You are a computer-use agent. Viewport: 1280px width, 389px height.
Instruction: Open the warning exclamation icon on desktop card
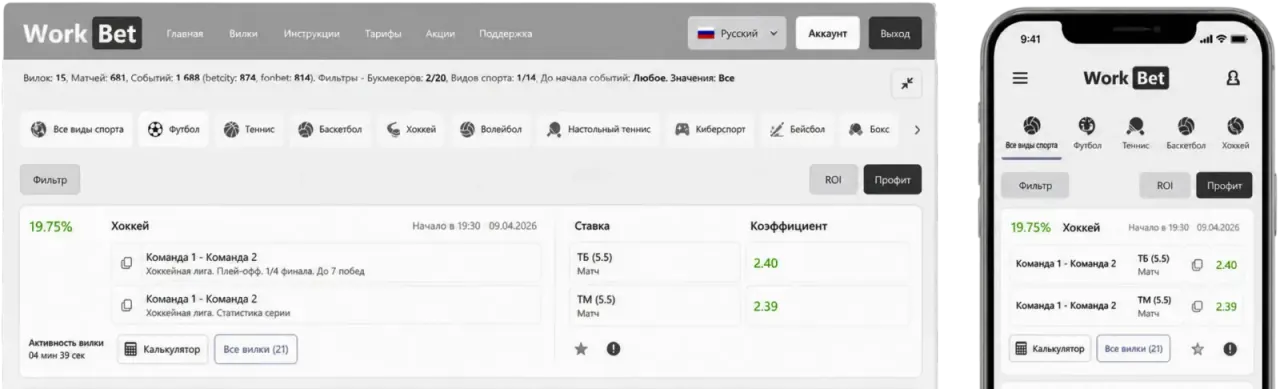(x=613, y=349)
